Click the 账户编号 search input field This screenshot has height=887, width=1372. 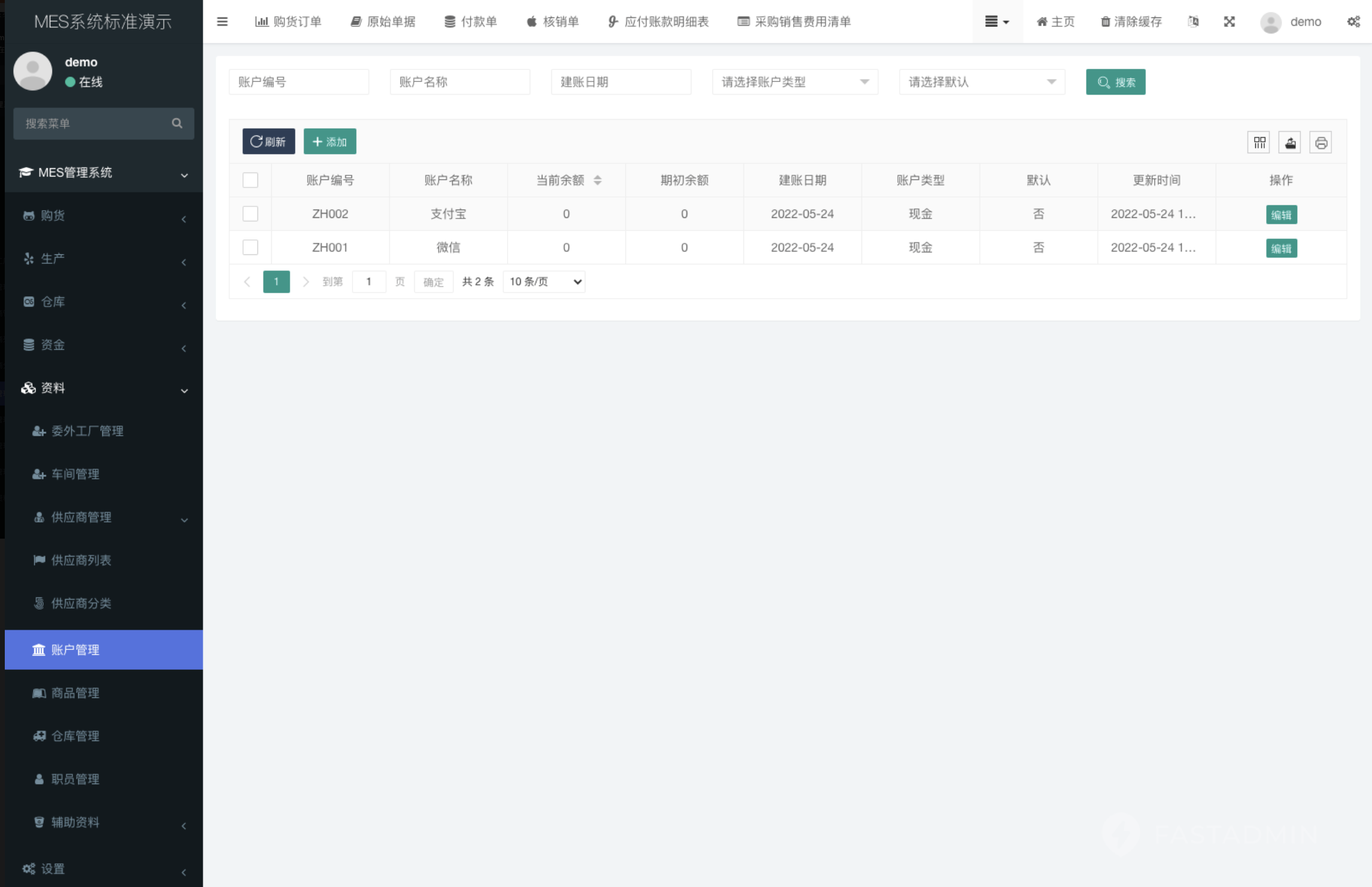[298, 82]
